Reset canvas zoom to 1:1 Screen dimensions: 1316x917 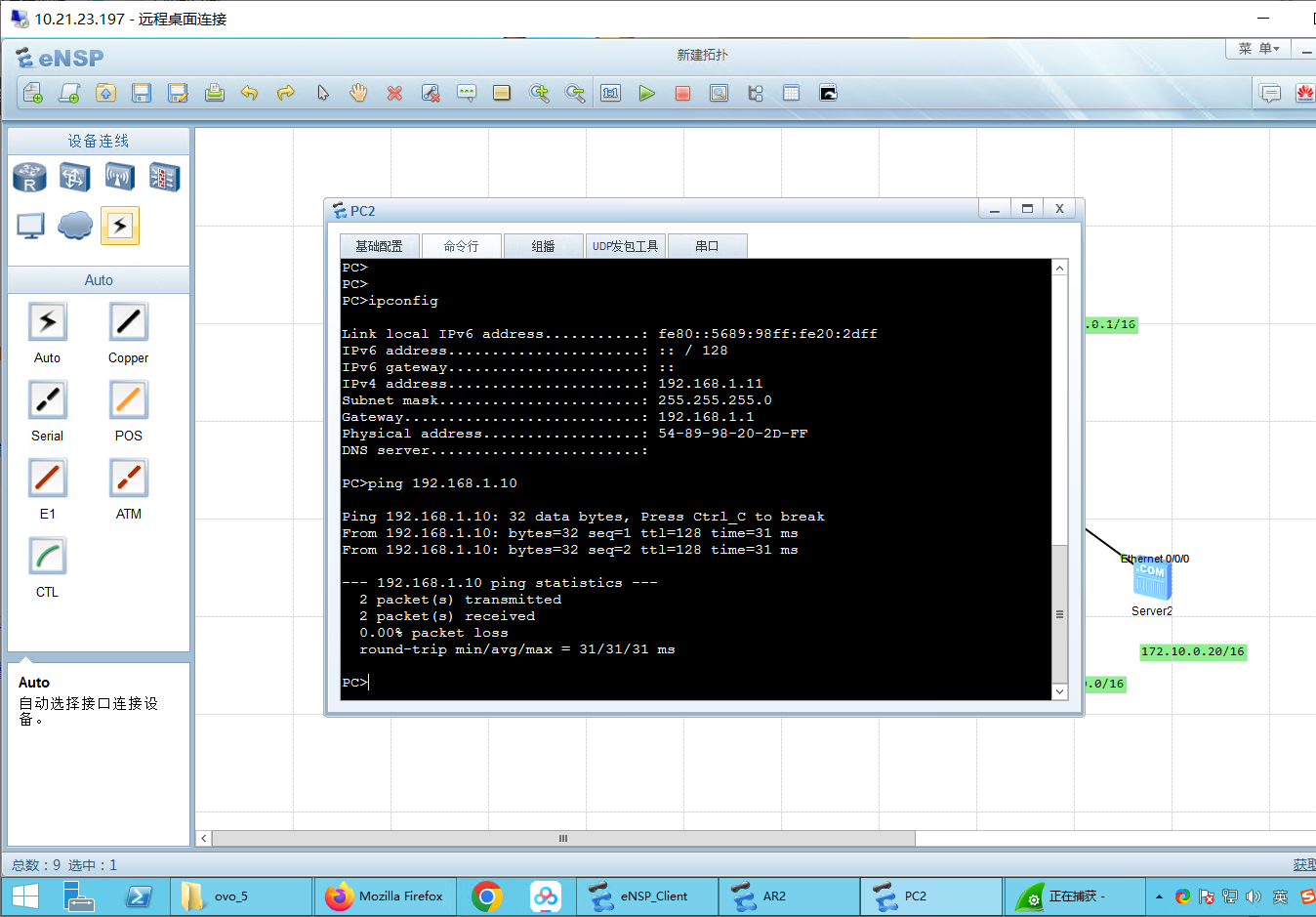[x=611, y=93]
